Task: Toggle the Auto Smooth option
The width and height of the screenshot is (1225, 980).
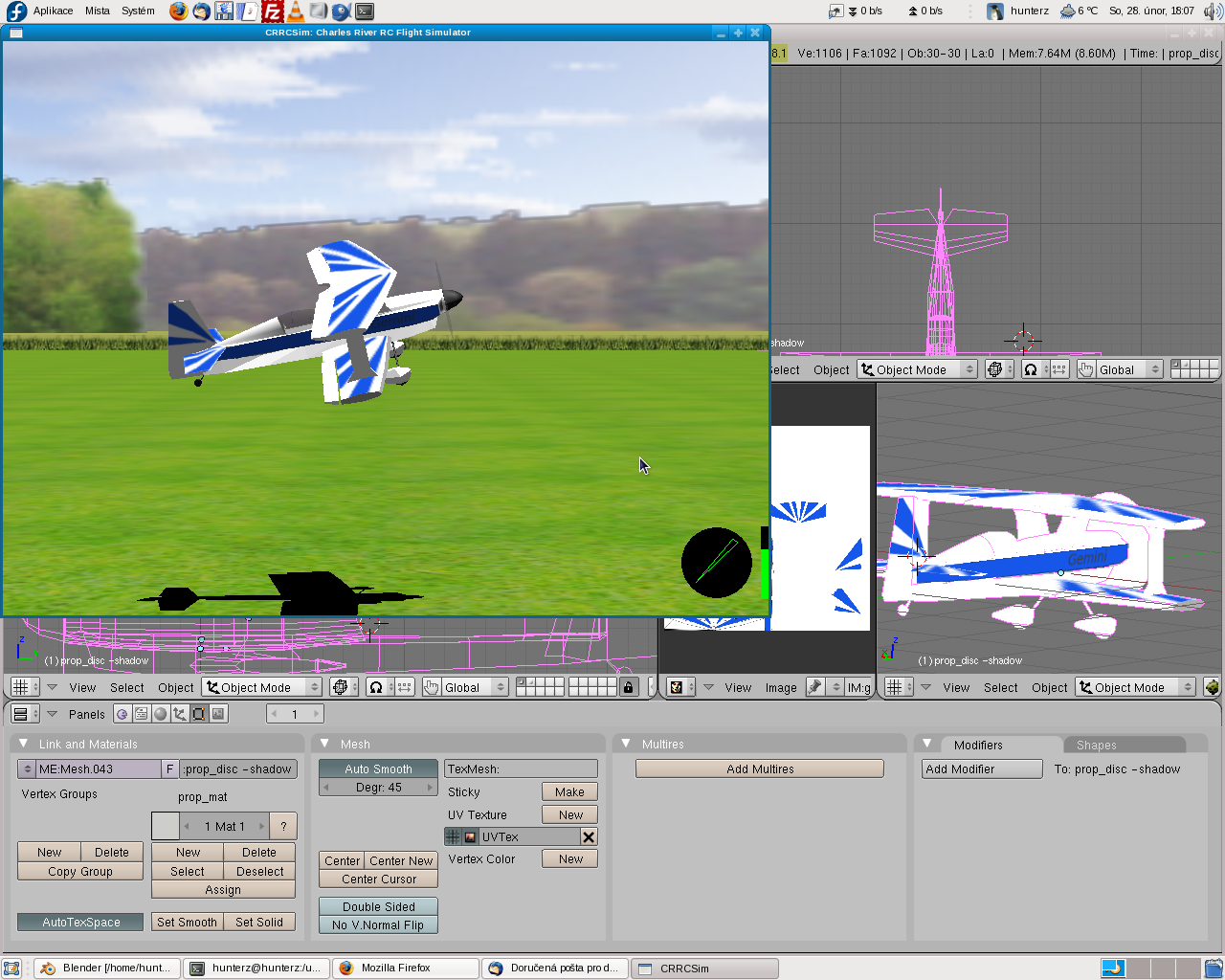Action: 378,769
